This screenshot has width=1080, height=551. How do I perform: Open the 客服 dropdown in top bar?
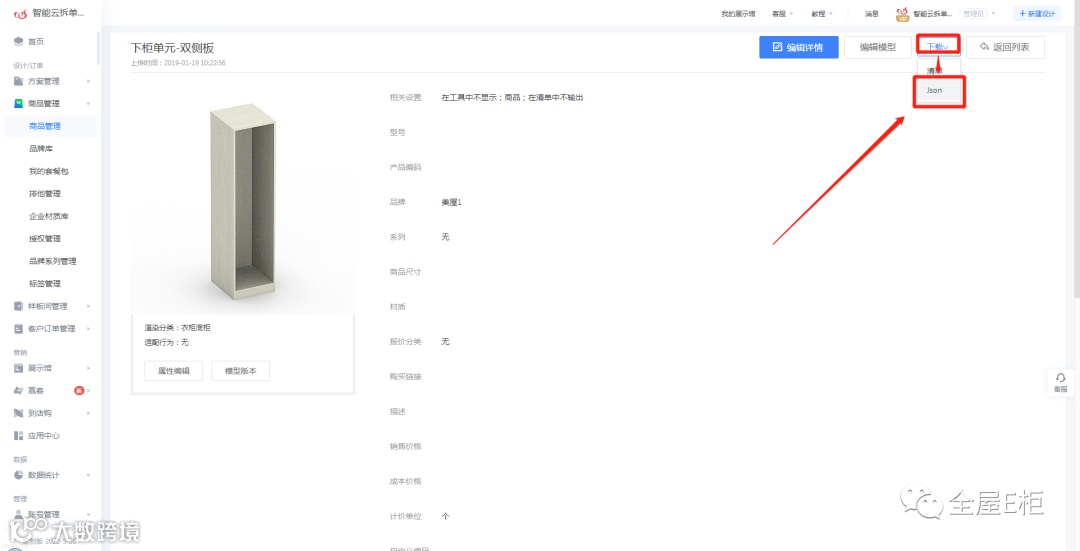coord(782,14)
